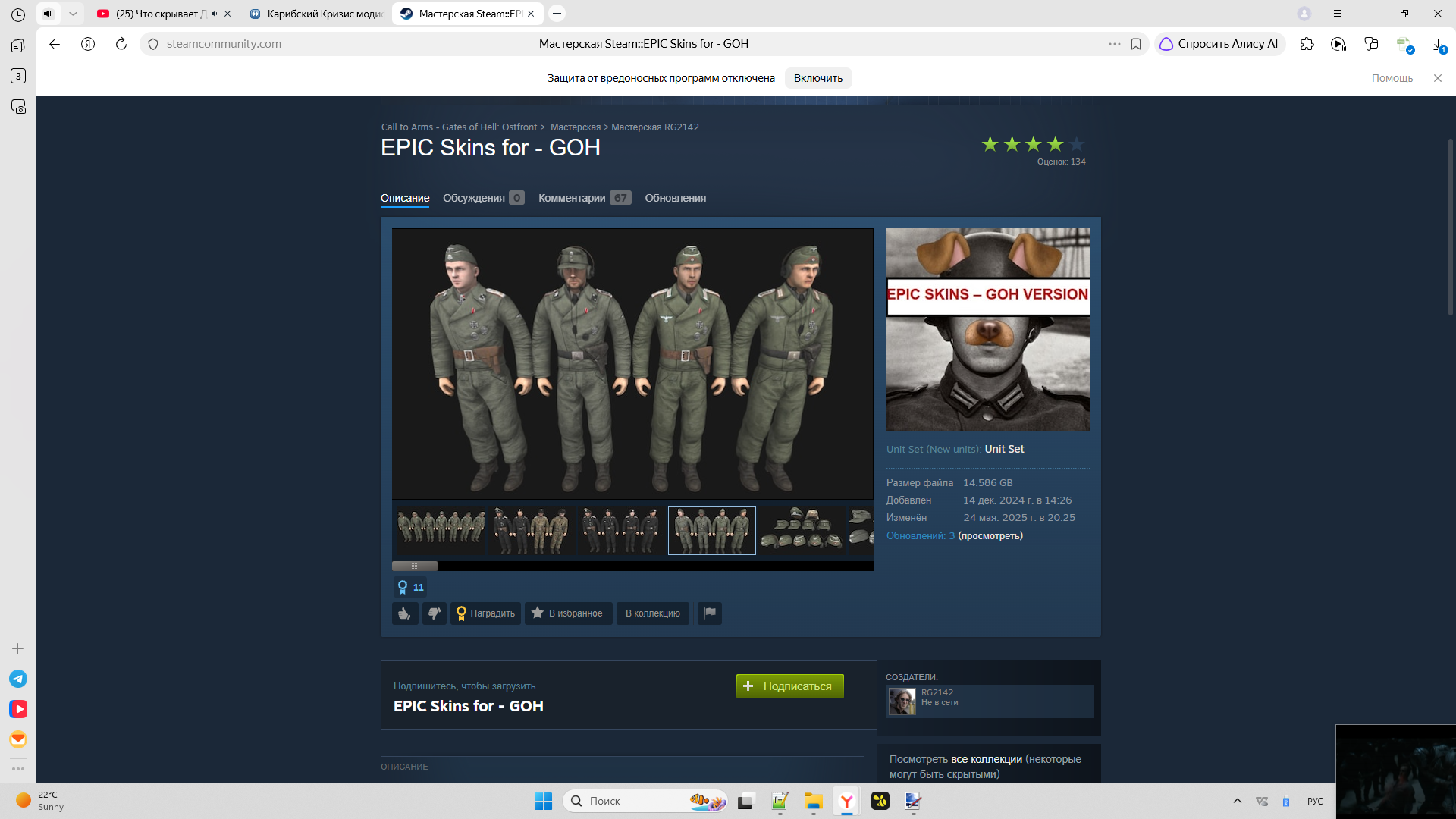Dismiss the protection notification bar
Viewport: 1456px width, 819px height.
1438,78
